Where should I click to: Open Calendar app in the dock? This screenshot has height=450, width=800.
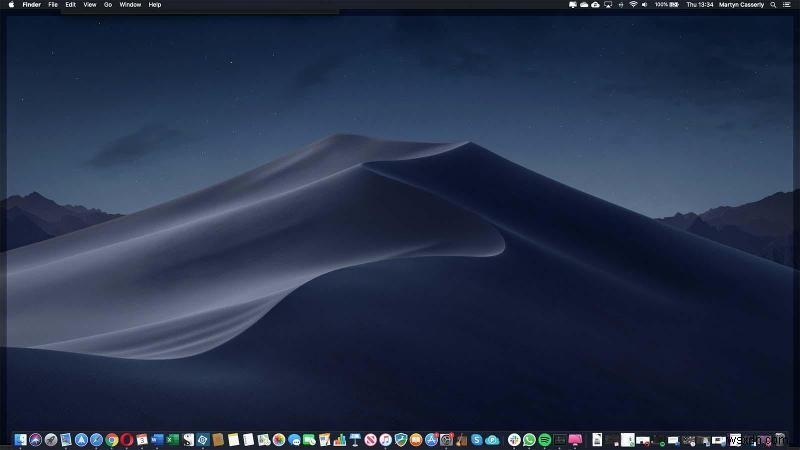coord(142,440)
